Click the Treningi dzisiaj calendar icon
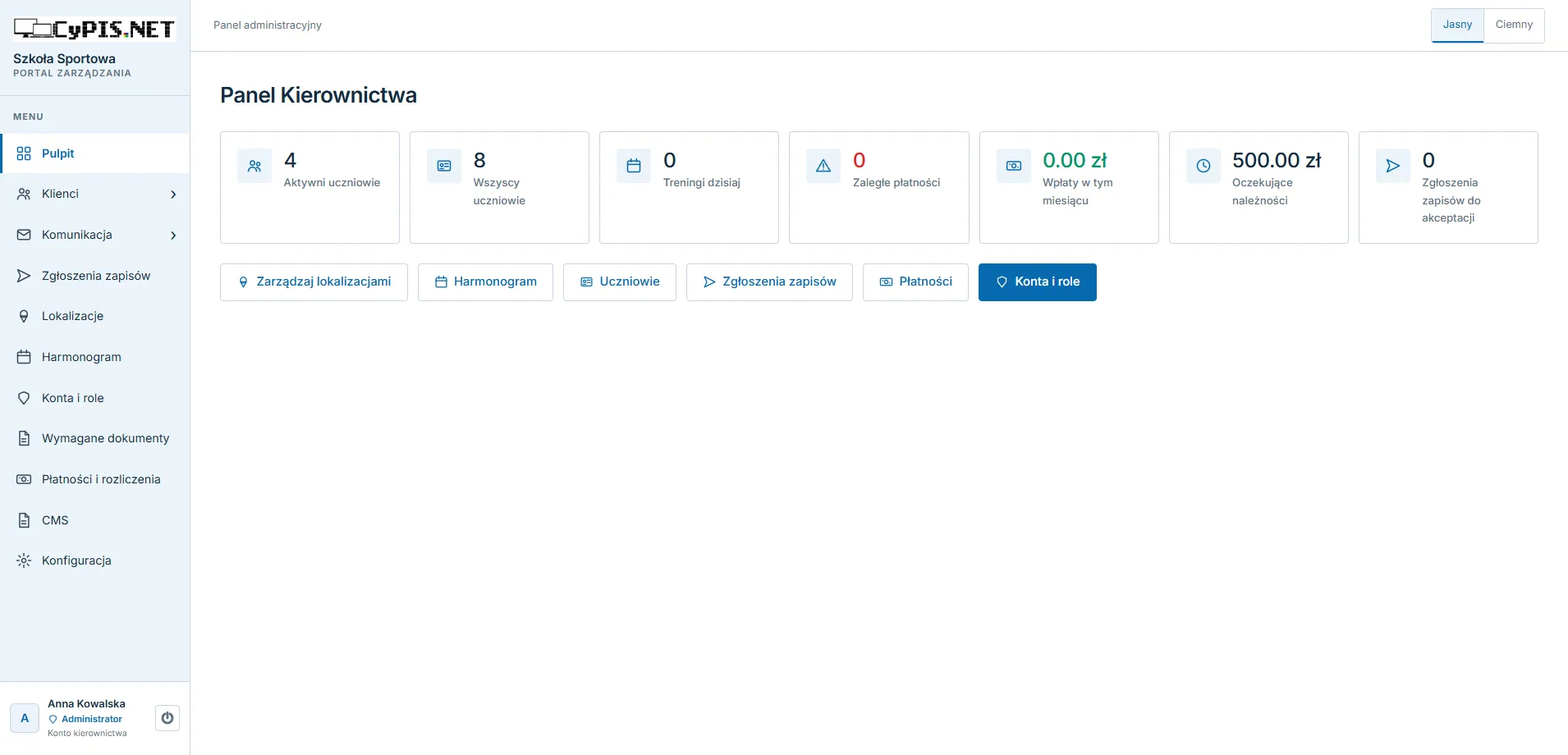 click(x=634, y=166)
